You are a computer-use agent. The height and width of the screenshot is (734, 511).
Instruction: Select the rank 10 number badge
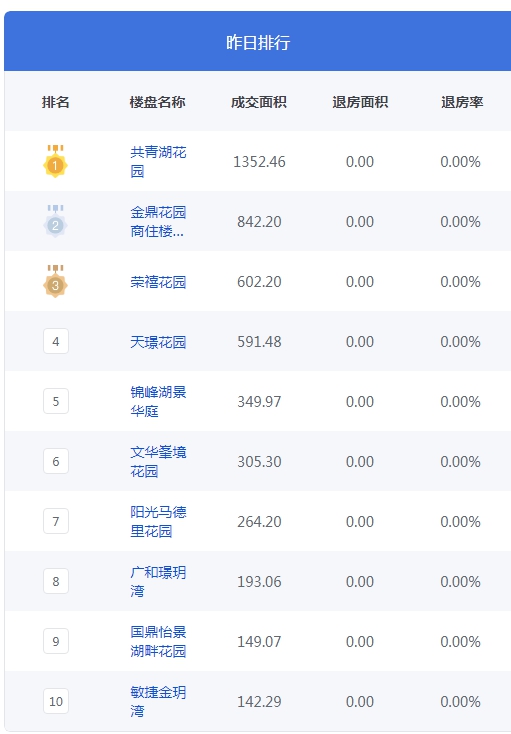56,701
